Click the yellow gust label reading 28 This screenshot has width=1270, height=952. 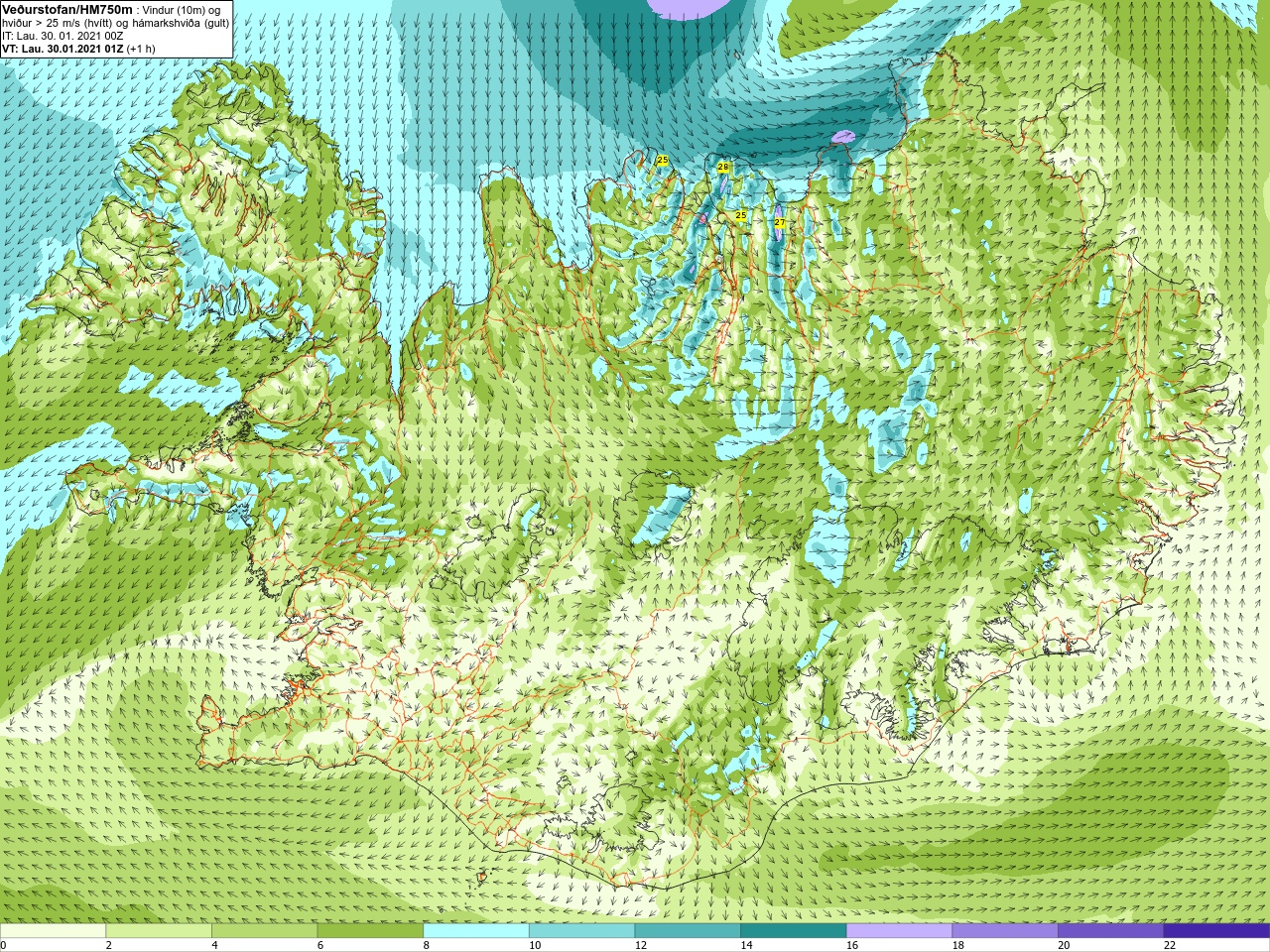723,168
